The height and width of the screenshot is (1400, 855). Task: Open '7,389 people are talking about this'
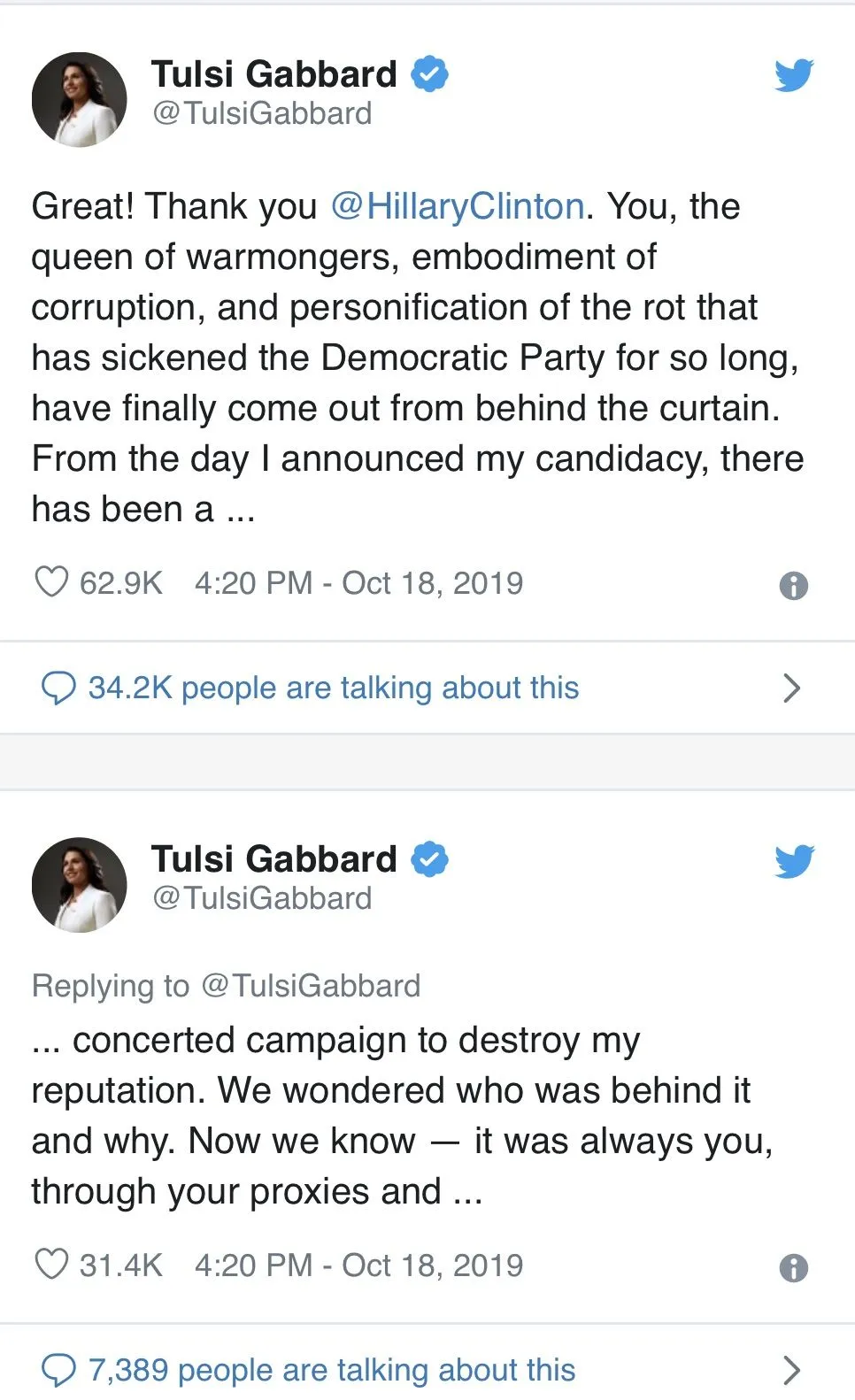[332, 1370]
